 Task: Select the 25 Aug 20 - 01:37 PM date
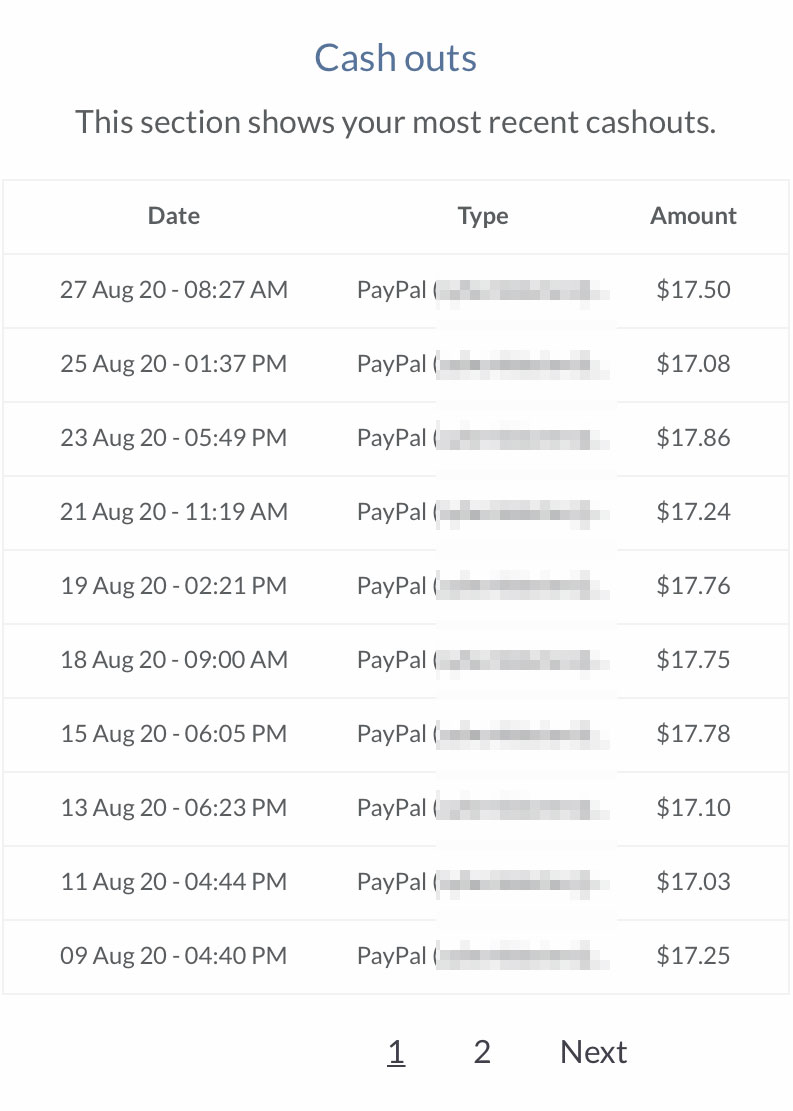[174, 363]
